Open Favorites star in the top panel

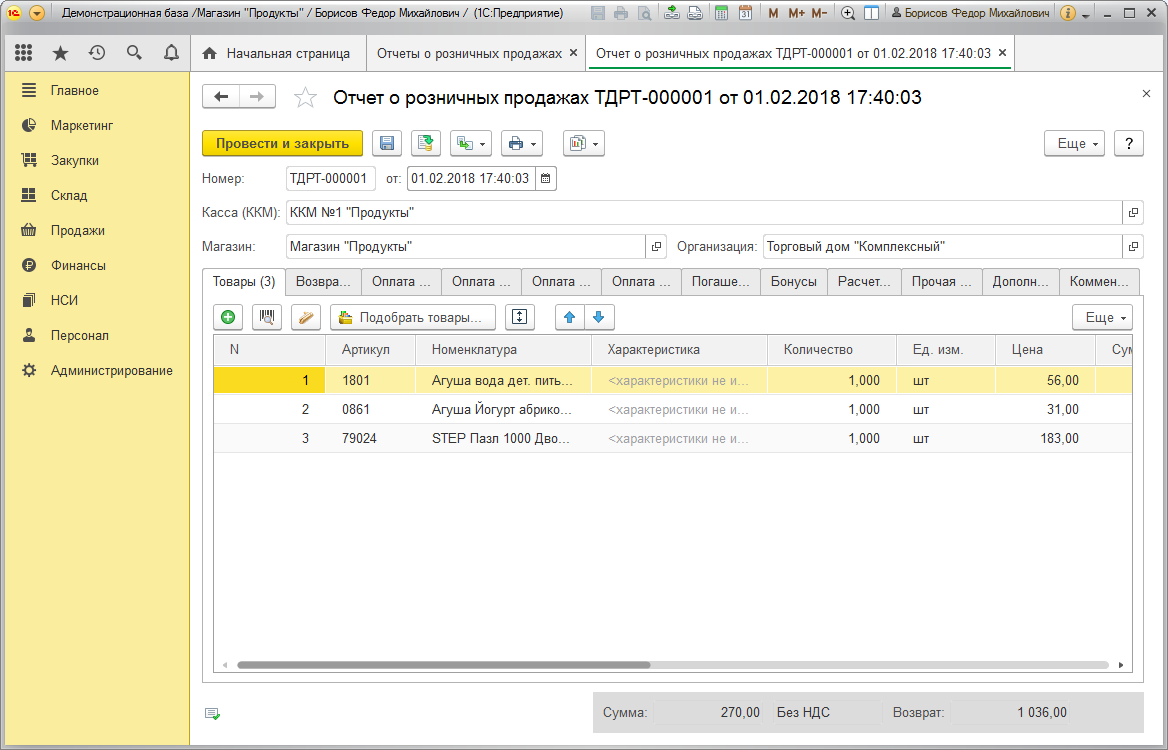(60, 53)
